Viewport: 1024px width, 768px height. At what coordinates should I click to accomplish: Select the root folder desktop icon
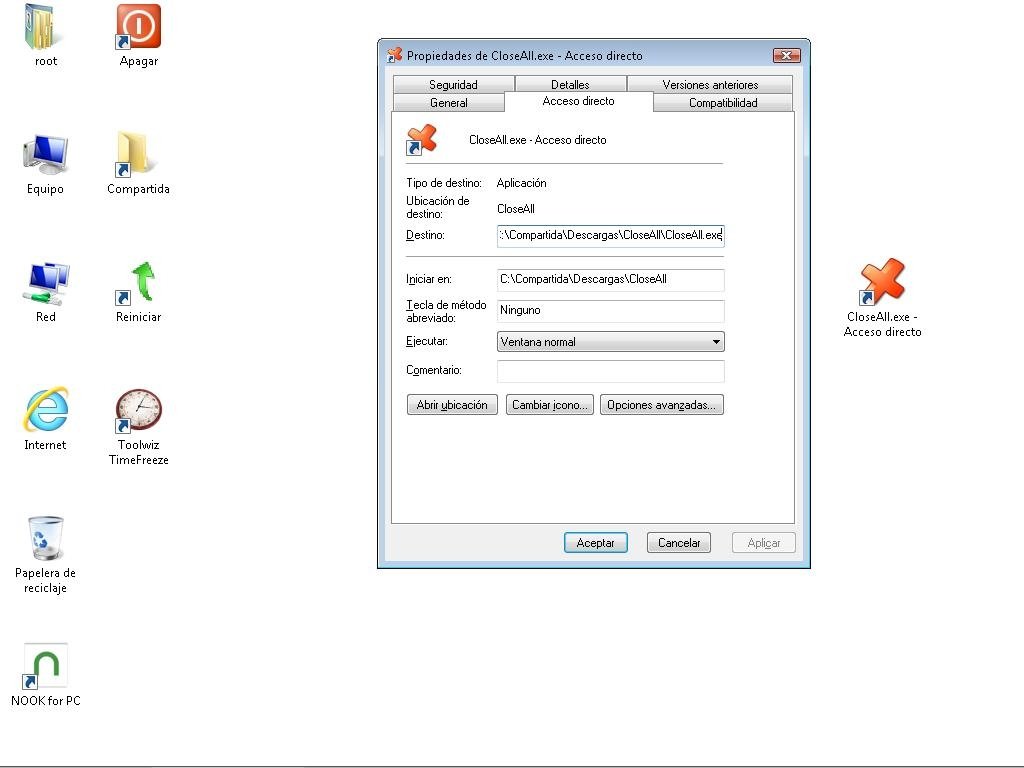point(45,28)
